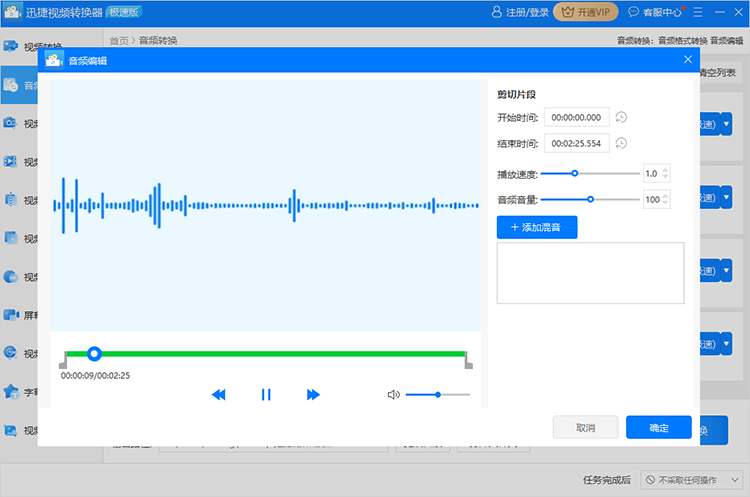The width and height of the screenshot is (750, 497).
Task: Click the 音频音量 slider handle
Action: pos(591,199)
